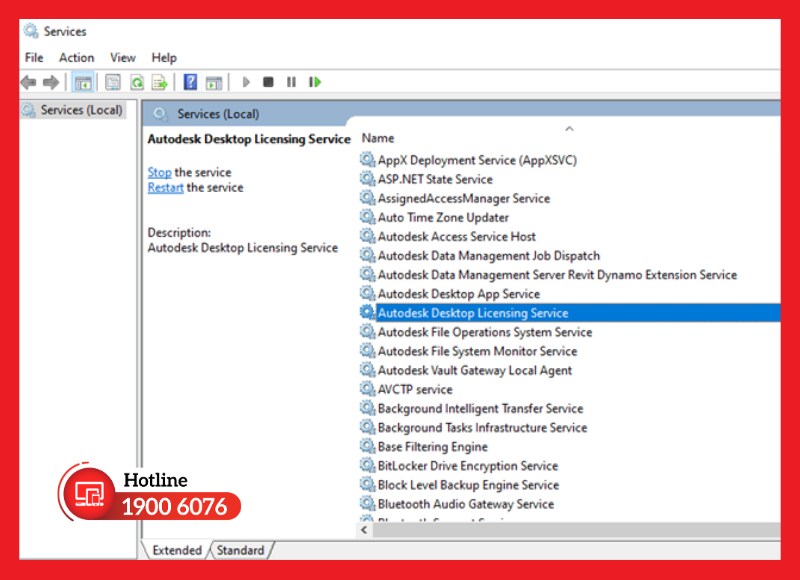Click the Services icon in the title bar
This screenshot has width=800, height=580.
31,31
